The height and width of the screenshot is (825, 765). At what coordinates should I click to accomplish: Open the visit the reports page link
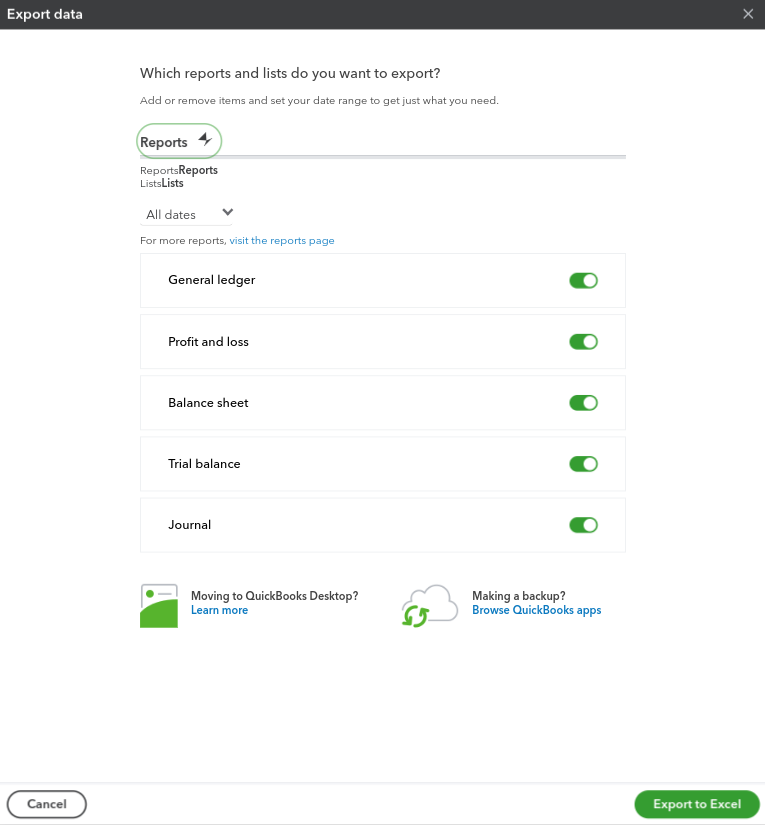(x=281, y=240)
